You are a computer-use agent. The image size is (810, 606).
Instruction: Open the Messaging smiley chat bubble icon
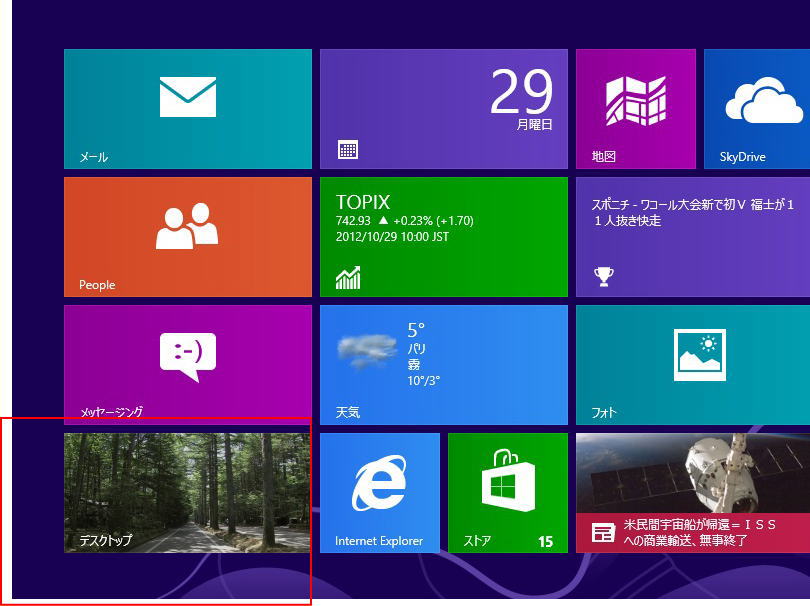coord(188,357)
